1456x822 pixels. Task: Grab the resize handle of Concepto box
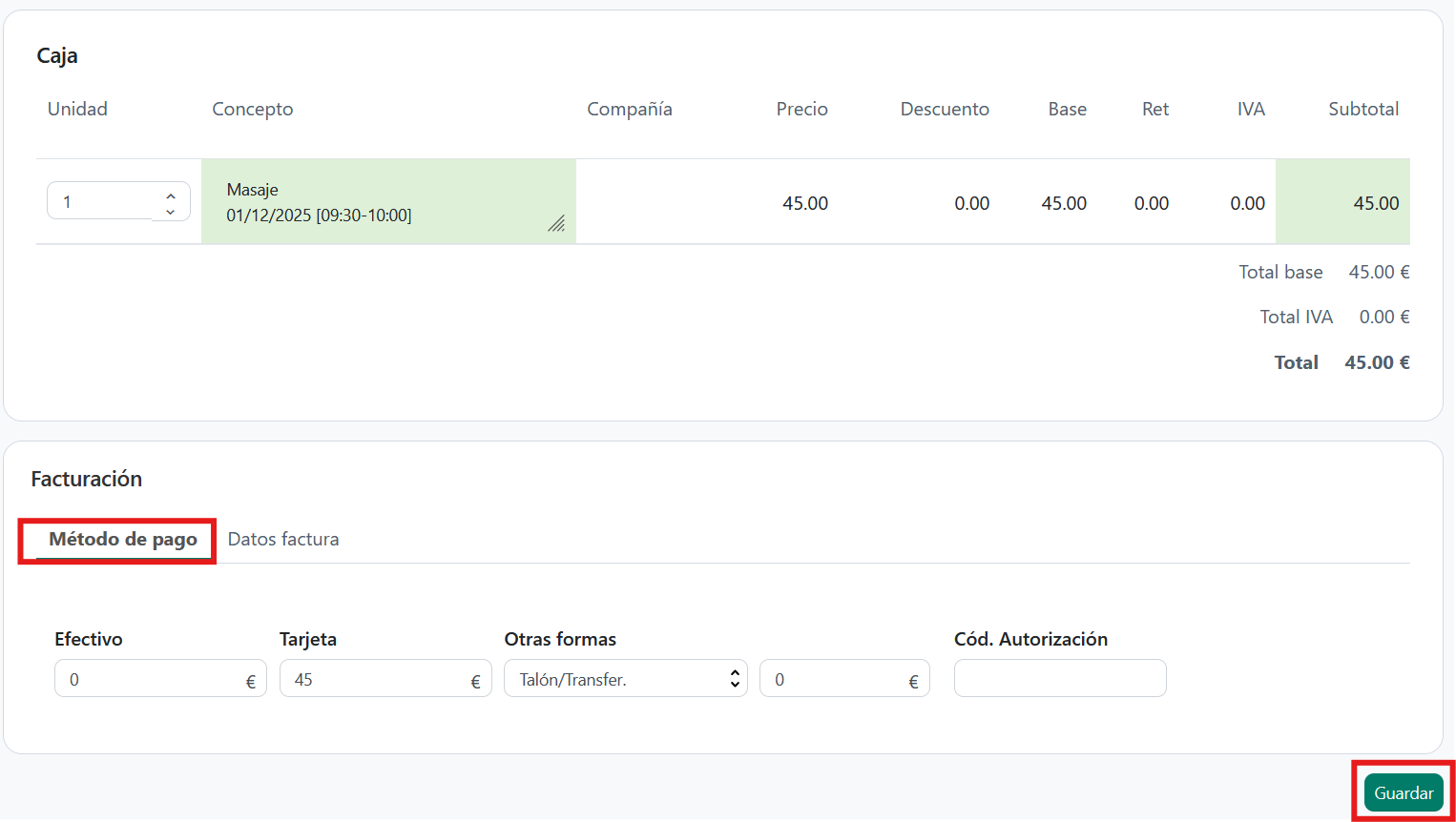click(556, 224)
